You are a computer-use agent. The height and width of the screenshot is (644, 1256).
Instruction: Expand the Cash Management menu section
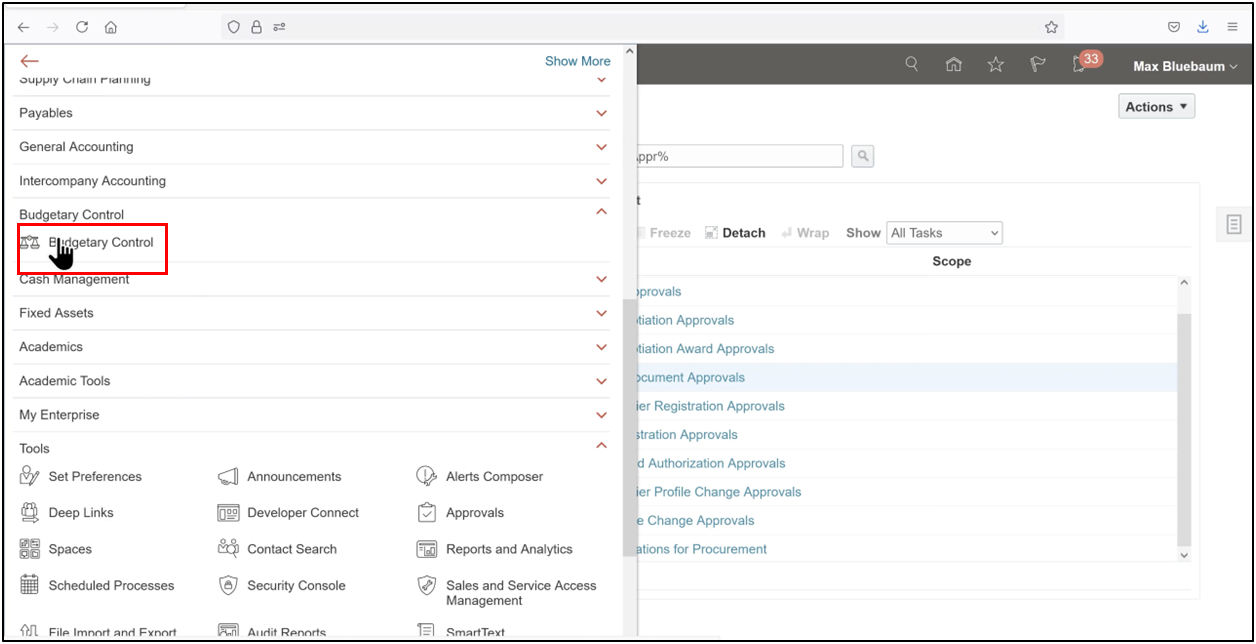pyautogui.click(x=601, y=279)
